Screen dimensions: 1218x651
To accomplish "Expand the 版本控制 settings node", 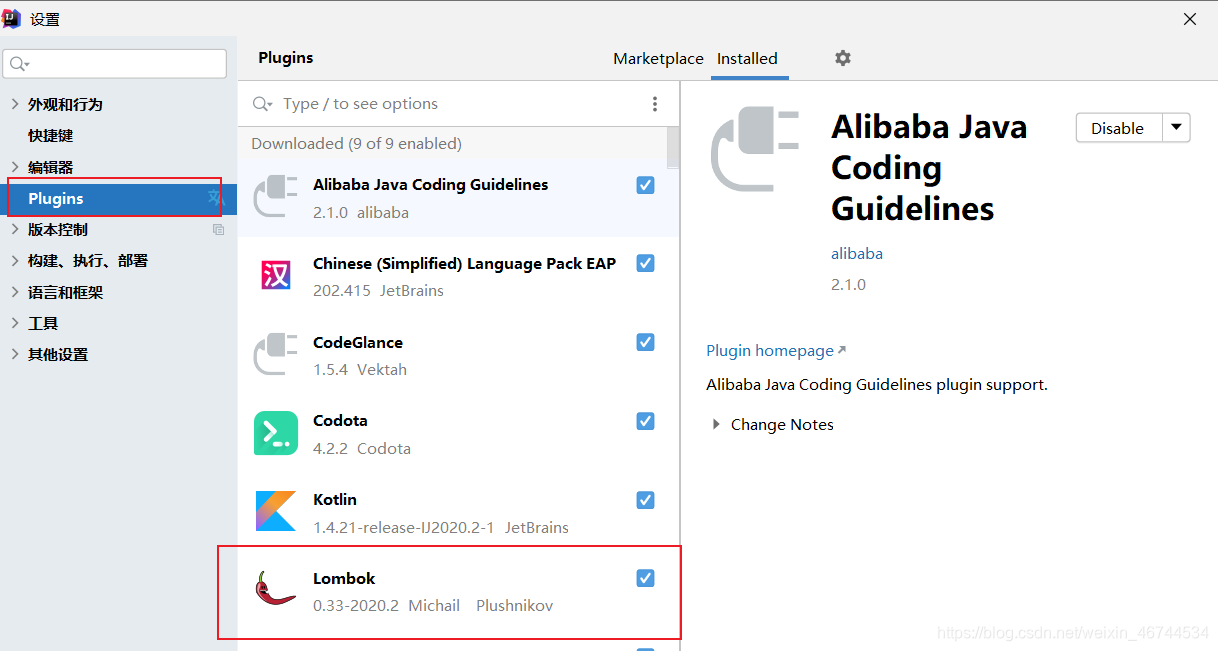I will point(14,230).
